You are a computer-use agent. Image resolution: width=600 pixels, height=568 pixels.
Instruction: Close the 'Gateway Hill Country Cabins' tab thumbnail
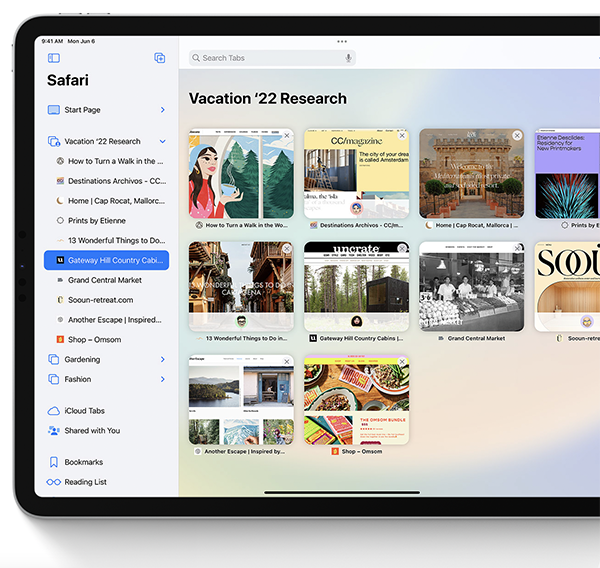(x=402, y=248)
